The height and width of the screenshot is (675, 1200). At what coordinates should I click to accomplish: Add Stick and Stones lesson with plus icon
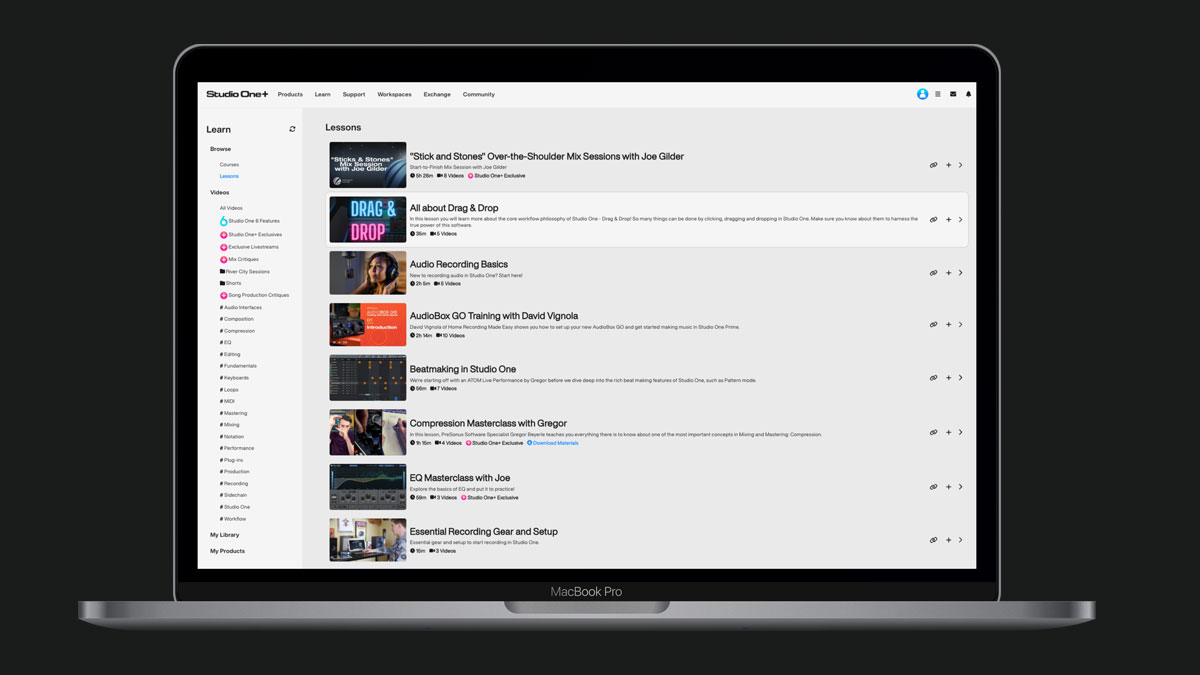tap(948, 165)
